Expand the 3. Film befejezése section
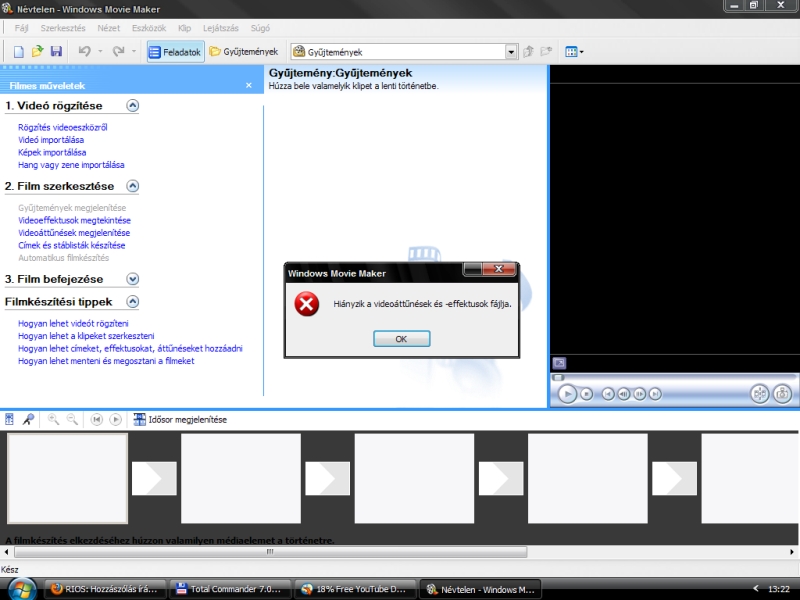Viewport: 800px width, 600px height. [133, 279]
